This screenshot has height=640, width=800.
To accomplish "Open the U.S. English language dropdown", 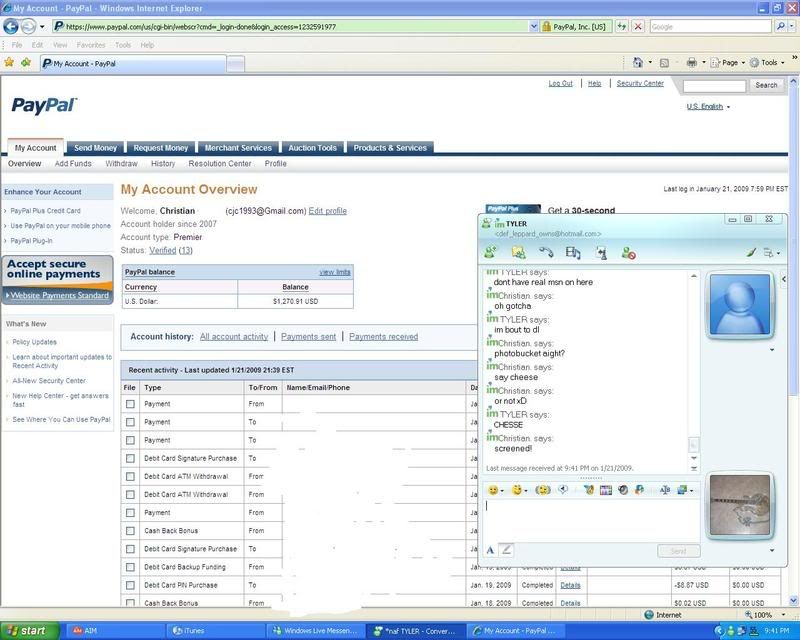I will 708,106.
